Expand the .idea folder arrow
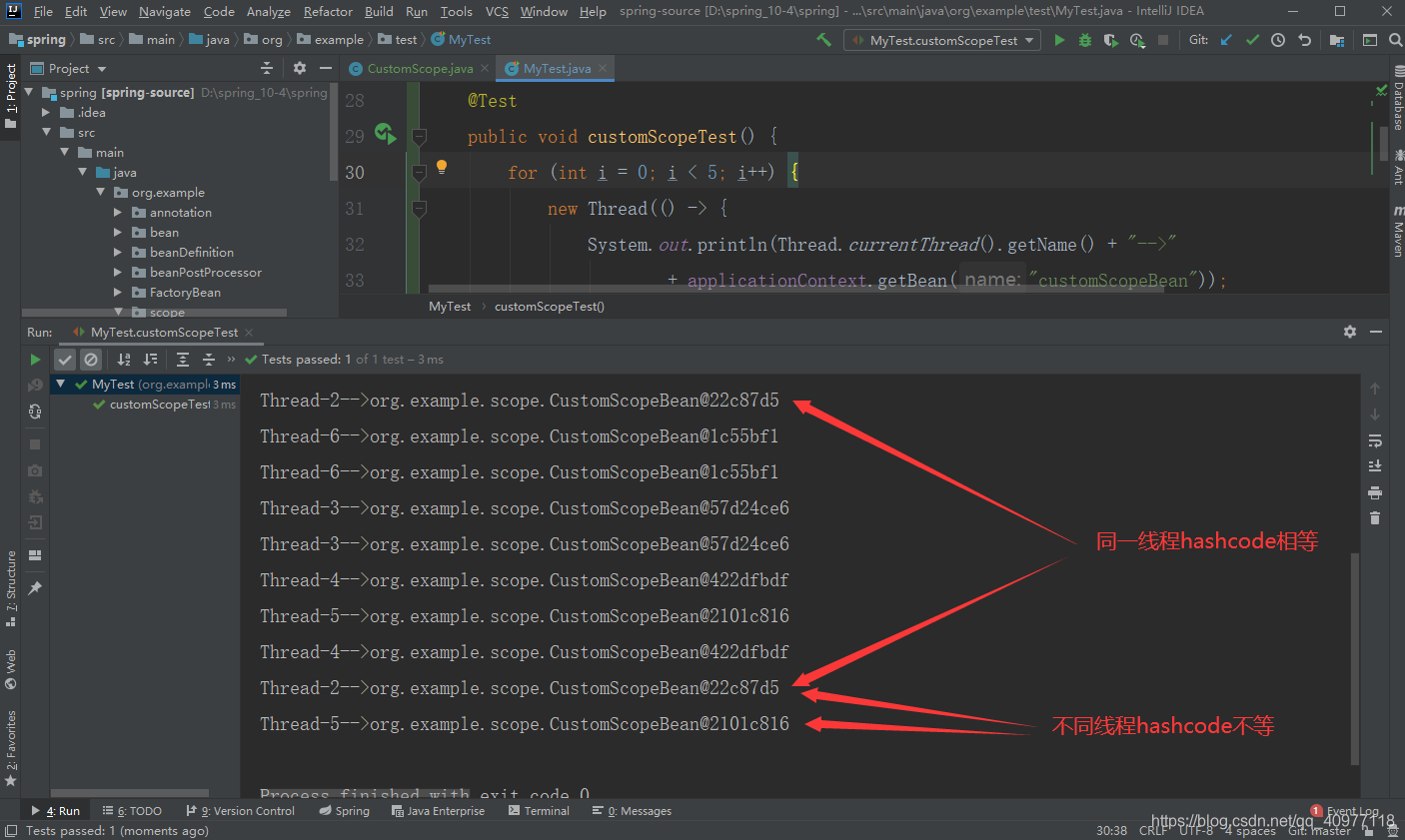 coord(46,112)
